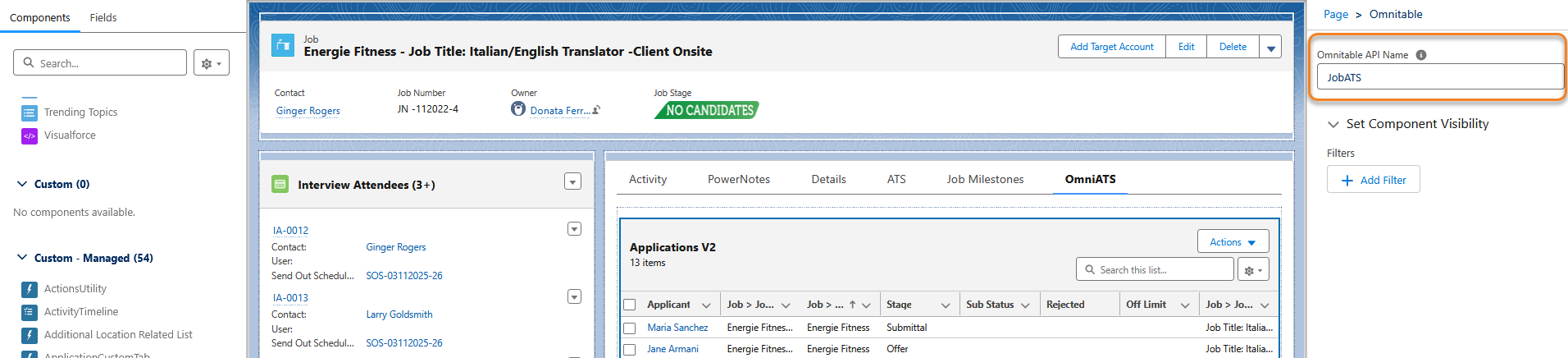Click the Trending Topics component icon
Image resolution: width=1568 pixels, height=358 pixels.
pyautogui.click(x=30, y=112)
